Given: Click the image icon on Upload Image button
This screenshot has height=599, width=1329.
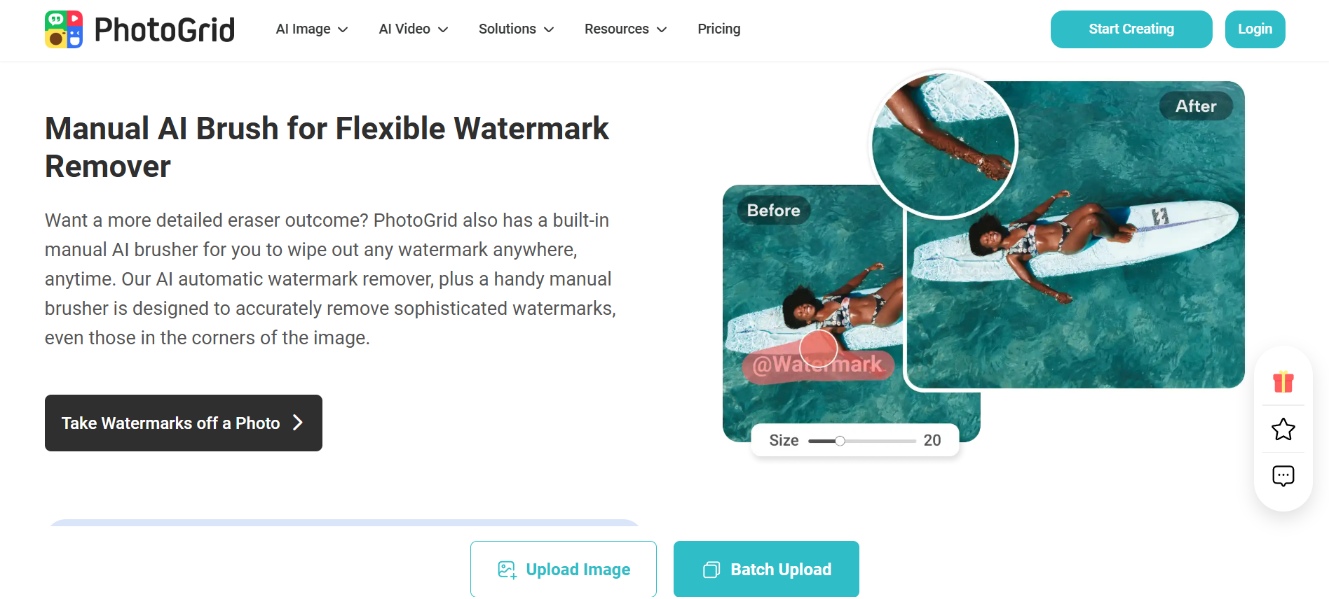Looking at the screenshot, I should coord(507,570).
